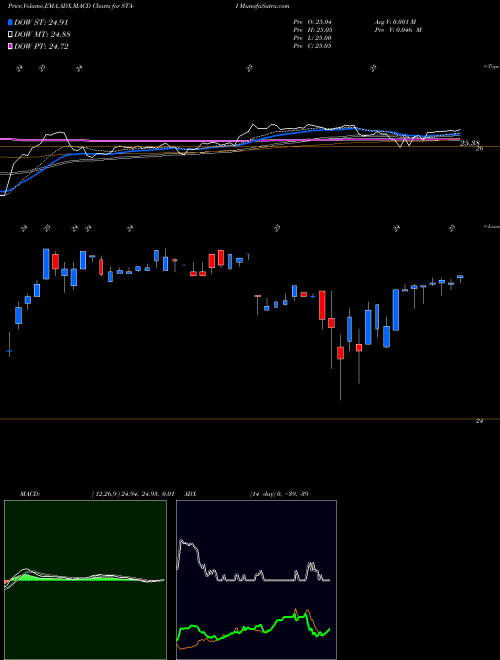Click the Pre O: 25.04 open value

pos(312,21)
